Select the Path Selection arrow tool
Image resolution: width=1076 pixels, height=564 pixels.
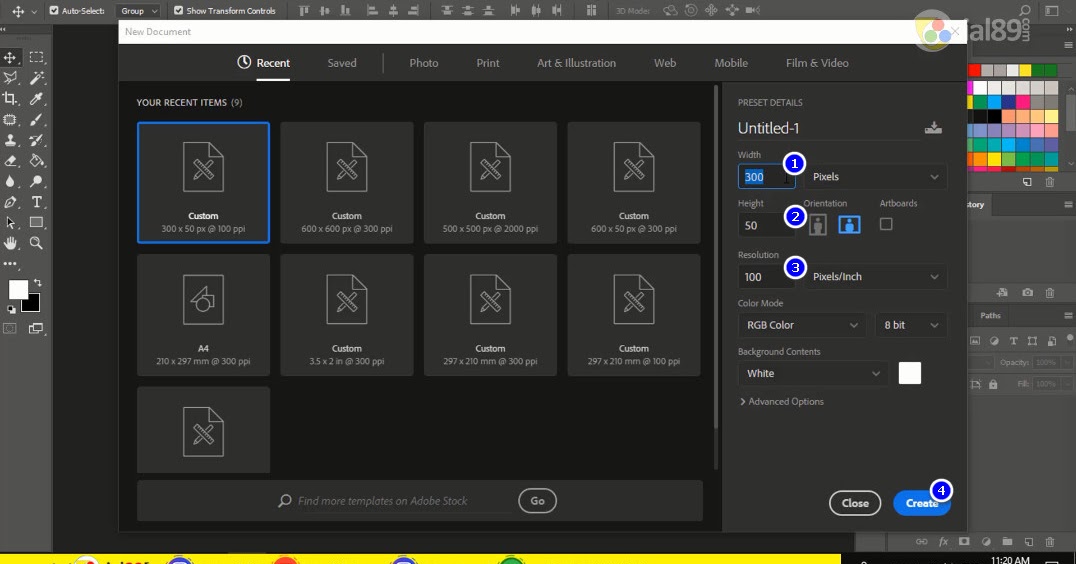point(10,223)
